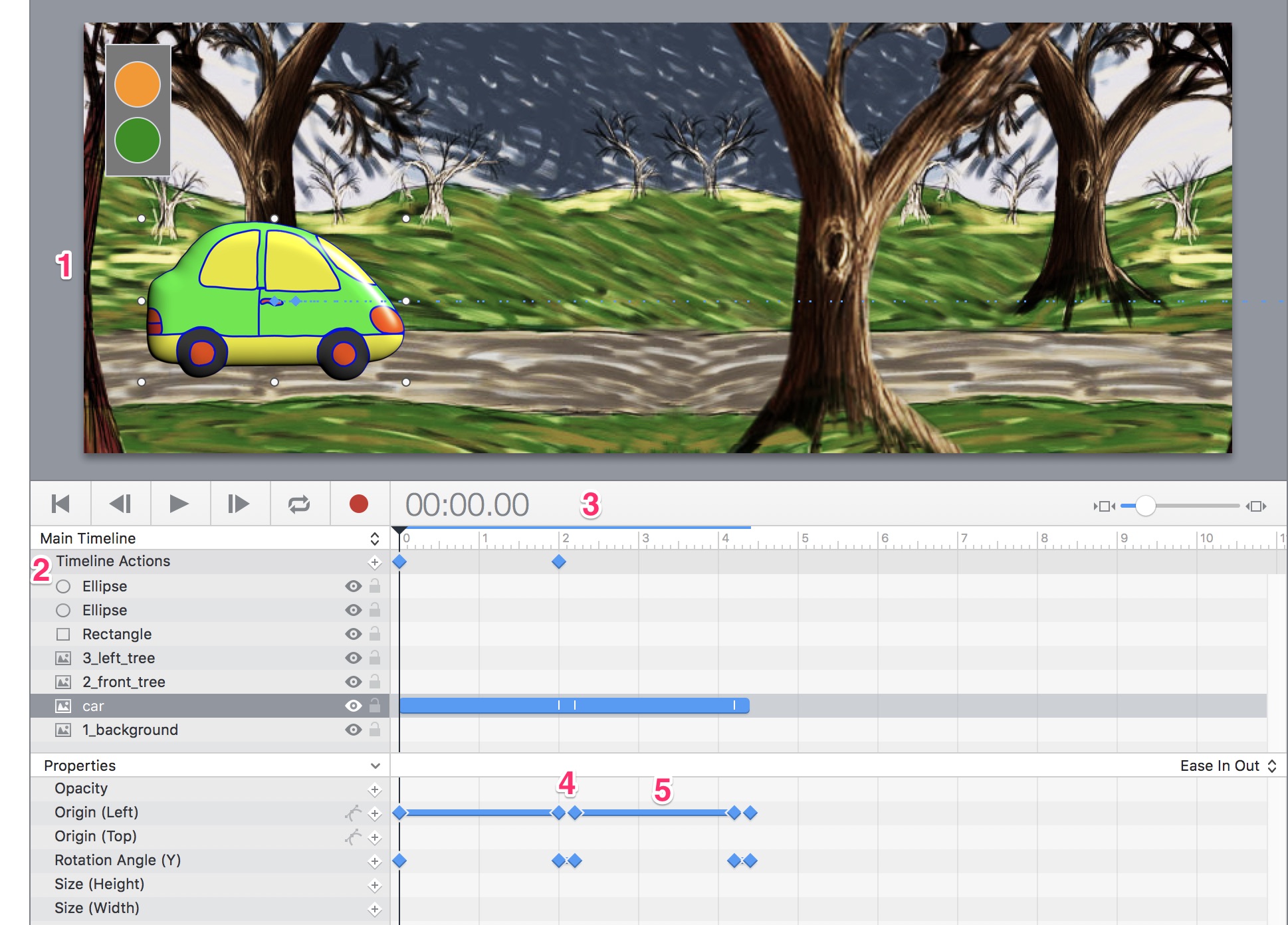Open the Main Timeline selector dropdown
The height and width of the screenshot is (925, 1288).
point(375,538)
